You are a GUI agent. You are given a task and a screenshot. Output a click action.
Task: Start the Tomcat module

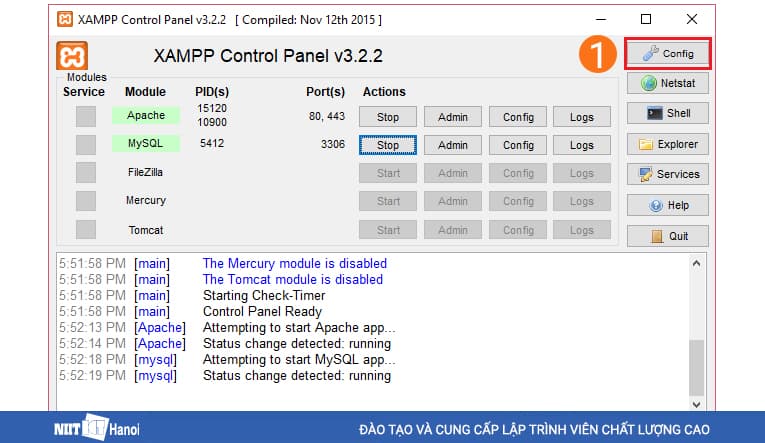388,230
